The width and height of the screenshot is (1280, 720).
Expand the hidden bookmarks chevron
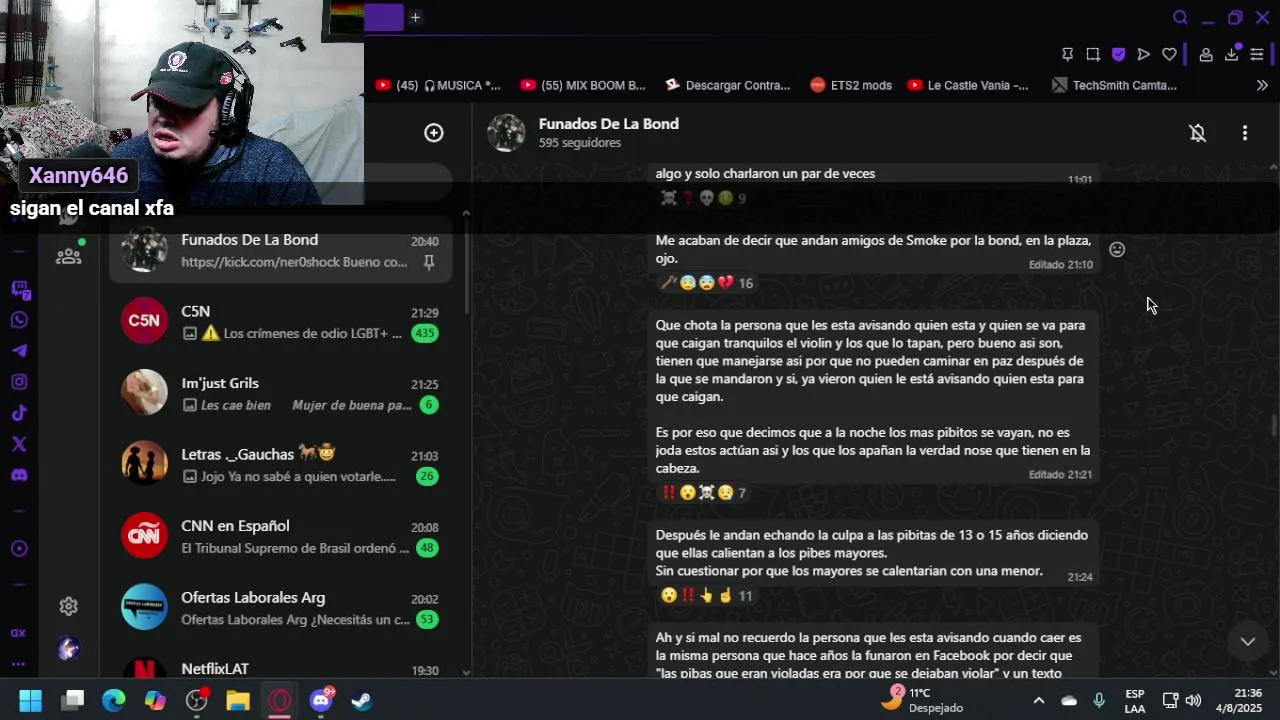pyautogui.click(x=1262, y=86)
